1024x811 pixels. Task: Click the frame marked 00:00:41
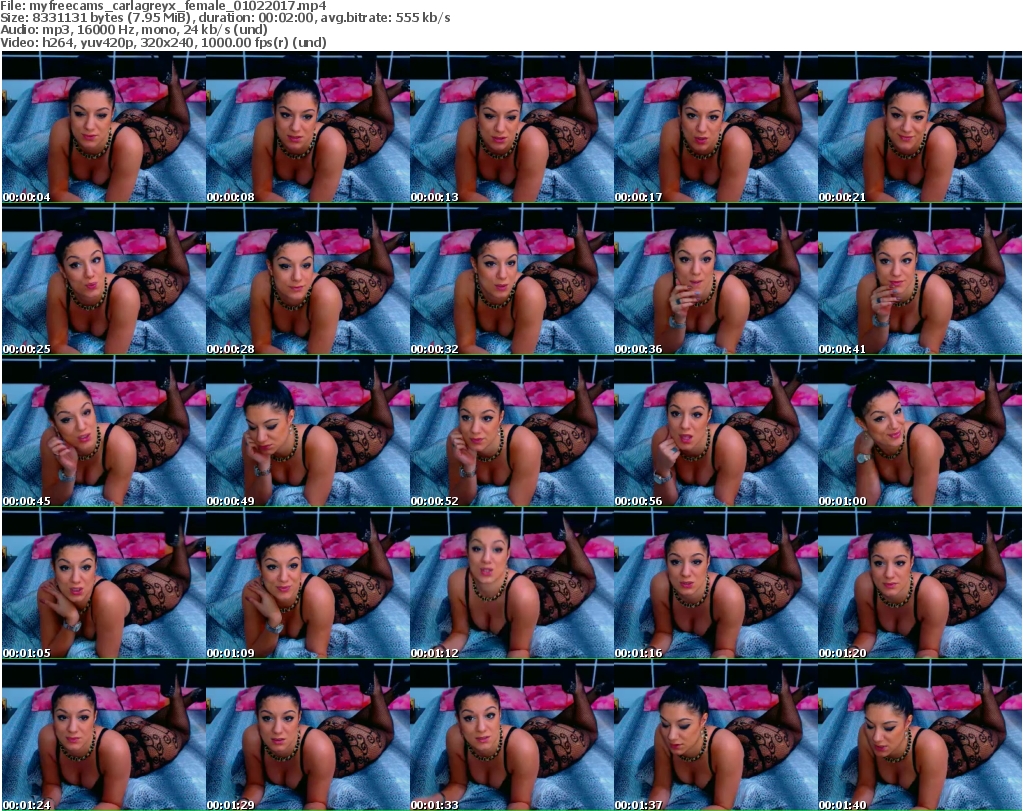920,279
